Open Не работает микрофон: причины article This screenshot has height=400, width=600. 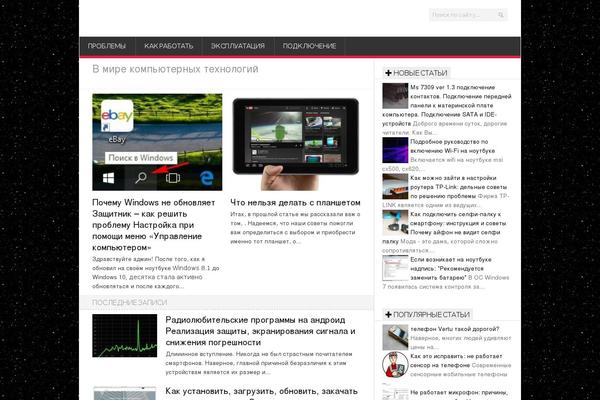tap(459, 392)
